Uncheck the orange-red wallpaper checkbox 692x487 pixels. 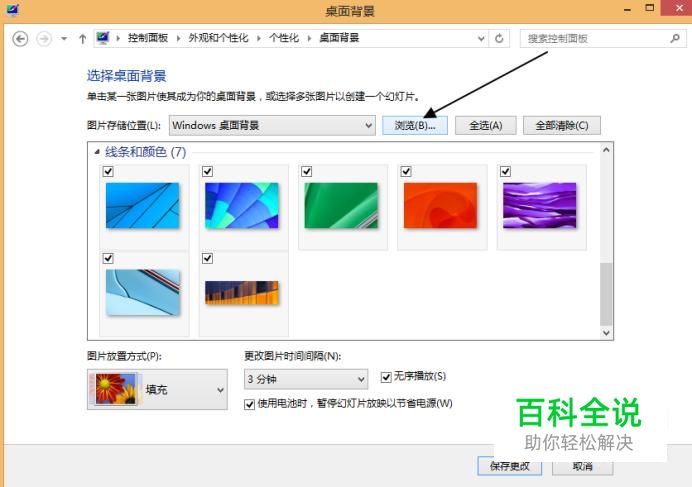406,171
